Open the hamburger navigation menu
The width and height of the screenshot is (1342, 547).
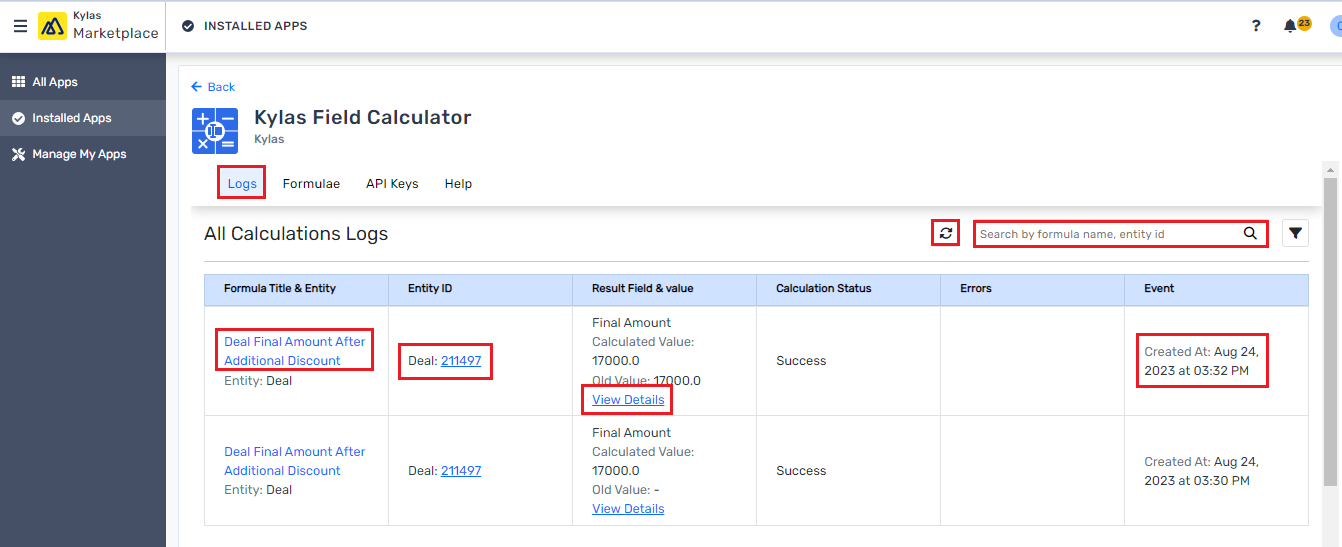point(20,26)
